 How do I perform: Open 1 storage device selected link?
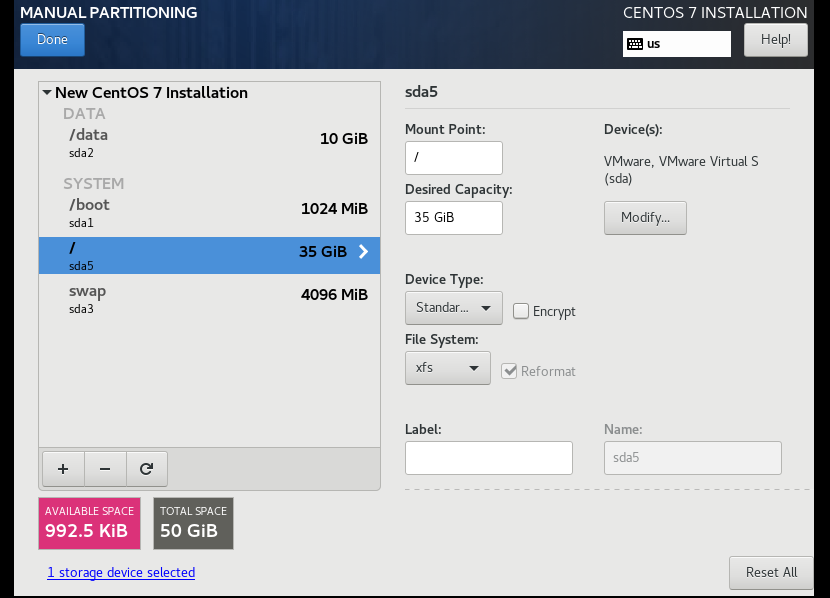coord(121,573)
